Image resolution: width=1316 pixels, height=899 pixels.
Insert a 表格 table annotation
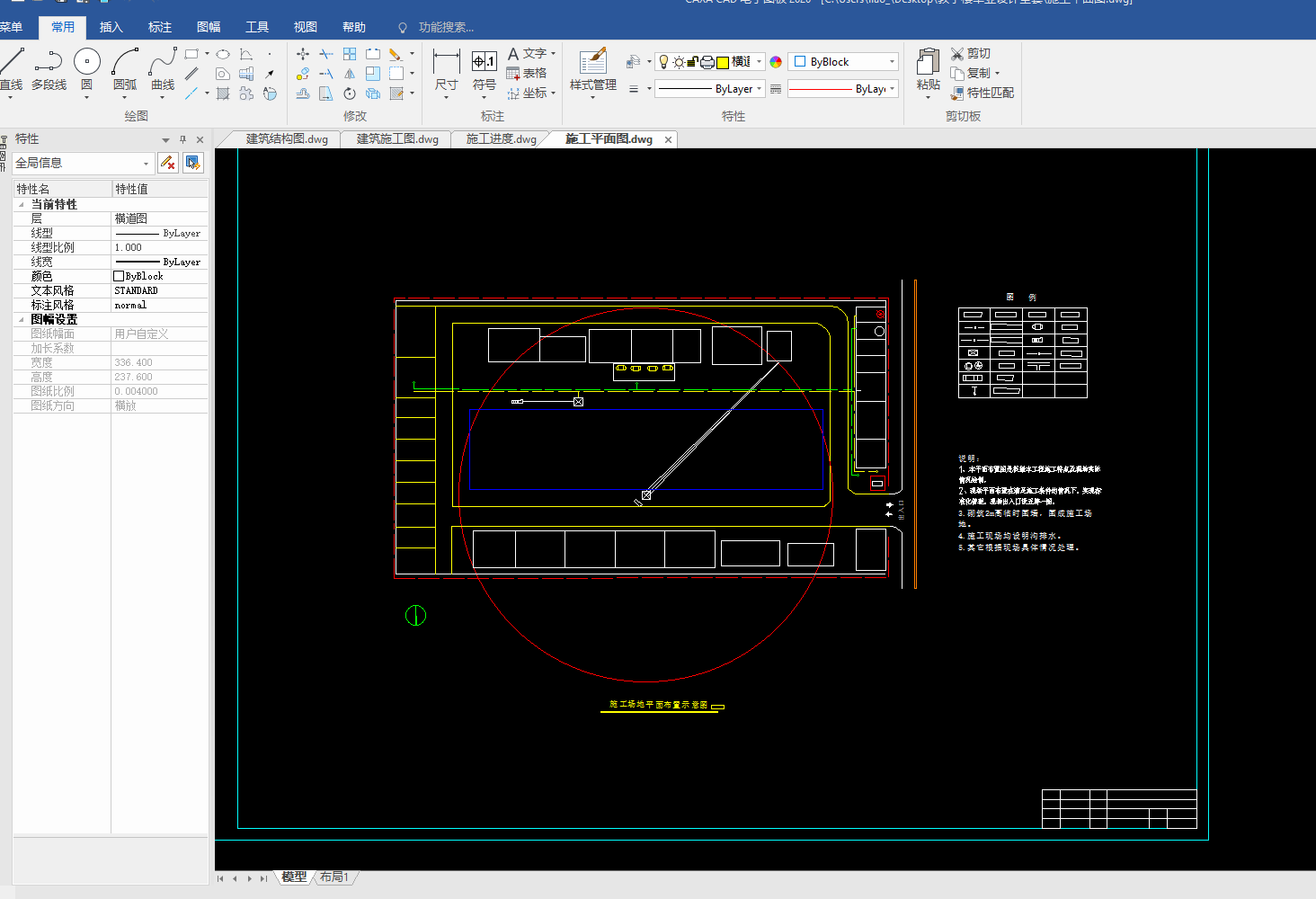(527, 74)
